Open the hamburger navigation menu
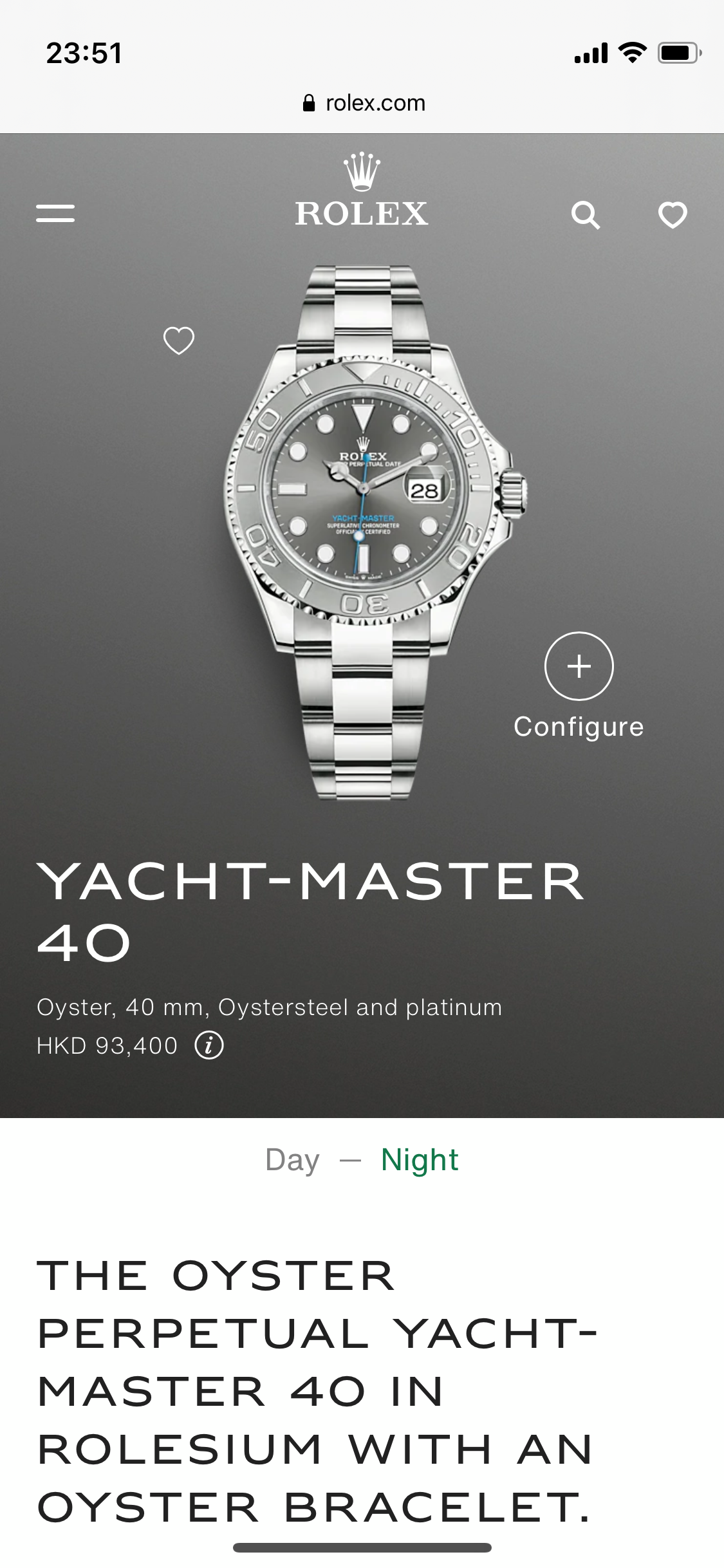 (55, 213)
